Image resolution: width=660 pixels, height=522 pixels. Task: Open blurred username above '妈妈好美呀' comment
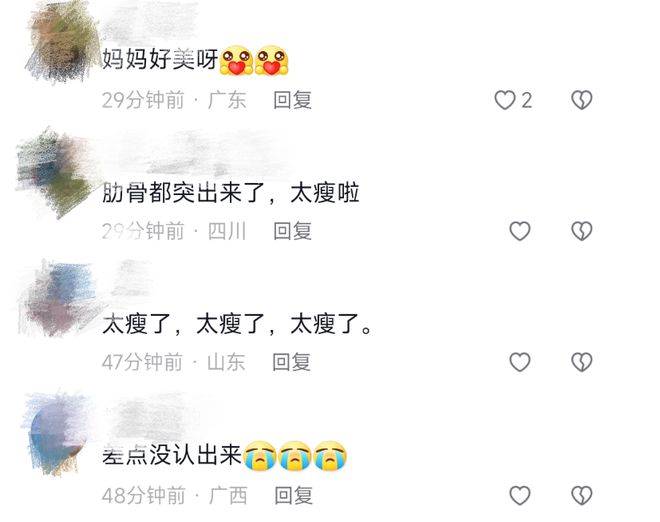tap(149, 19)
